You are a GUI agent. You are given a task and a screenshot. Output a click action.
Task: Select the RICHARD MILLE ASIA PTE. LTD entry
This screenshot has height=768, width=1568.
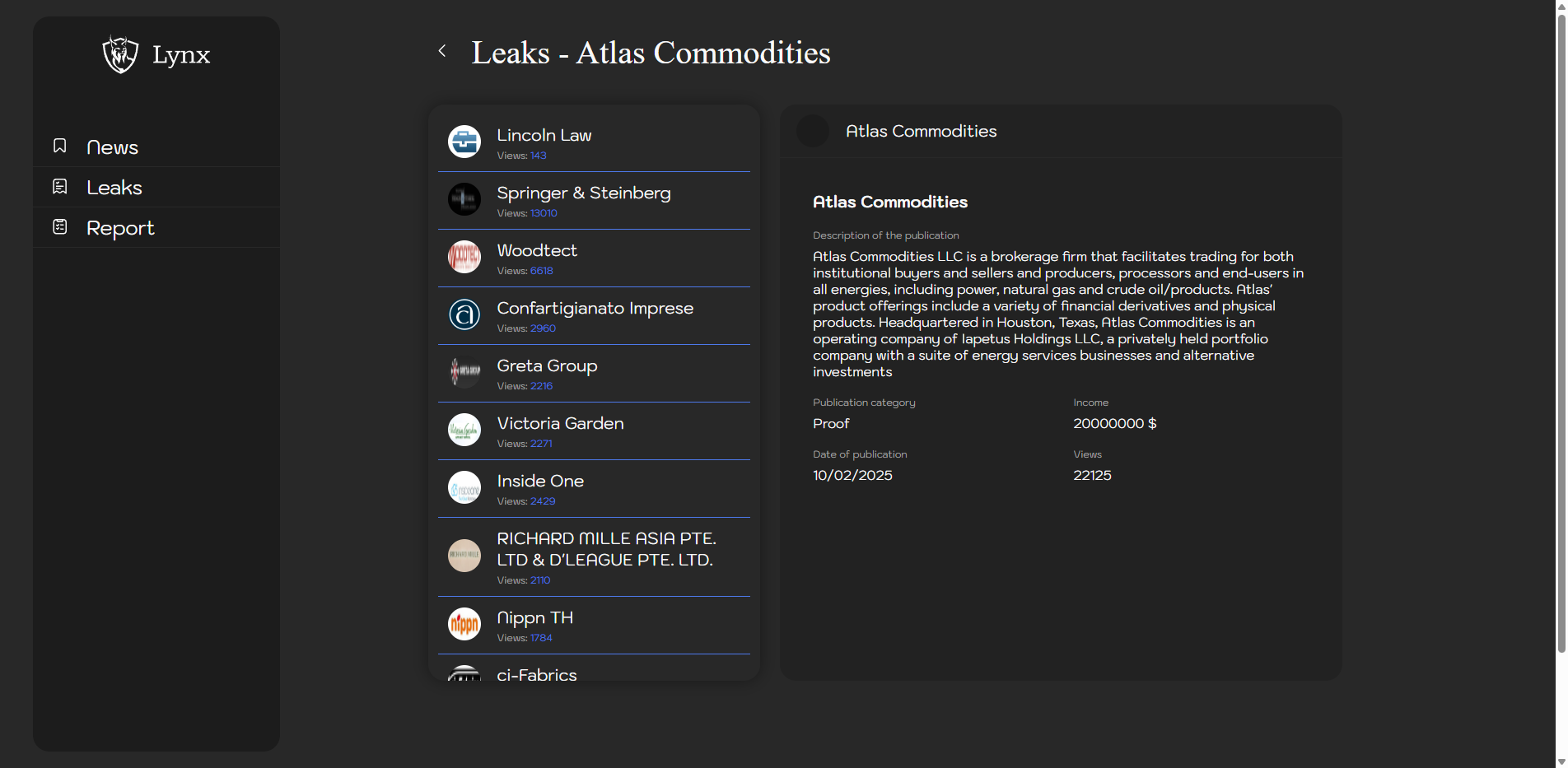[605, 549]
